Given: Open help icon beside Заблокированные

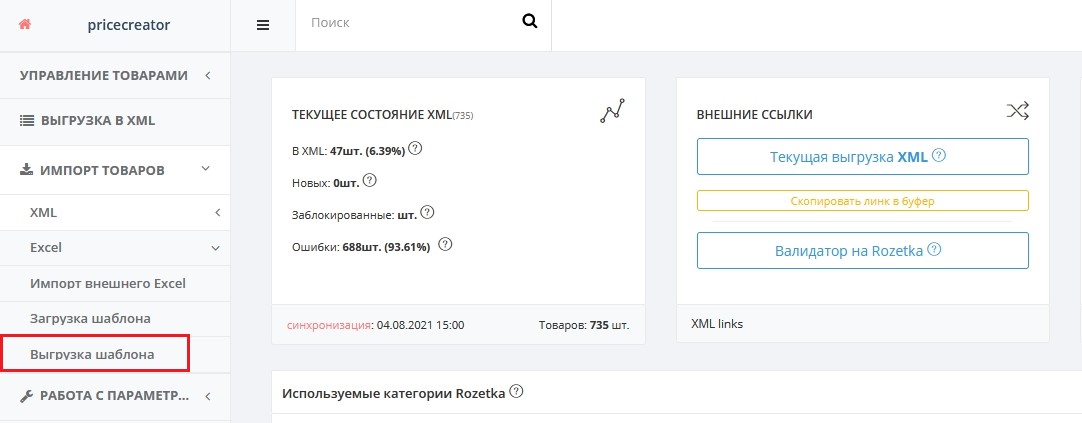Looking at the screenshot, I should click(x=427, y=213).
